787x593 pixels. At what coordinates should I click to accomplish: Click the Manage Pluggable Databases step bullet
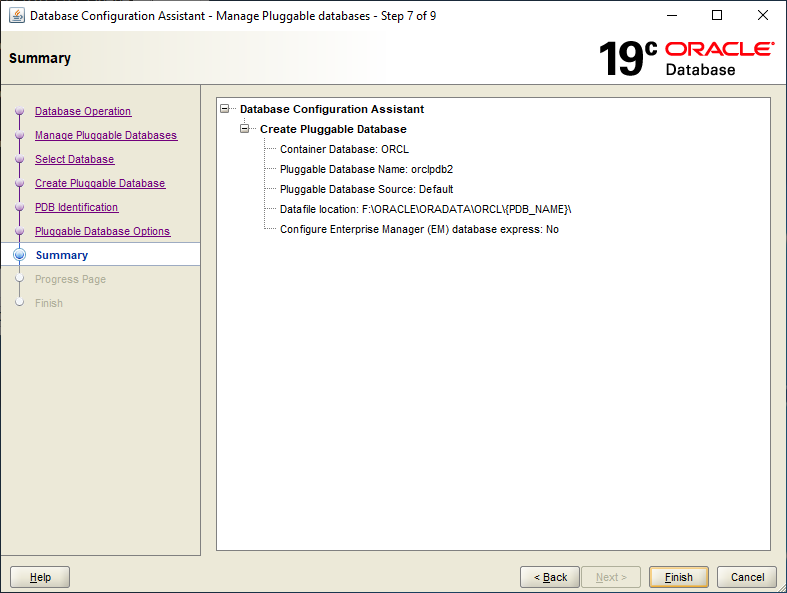pyautogui.click(x=20, y=135)
